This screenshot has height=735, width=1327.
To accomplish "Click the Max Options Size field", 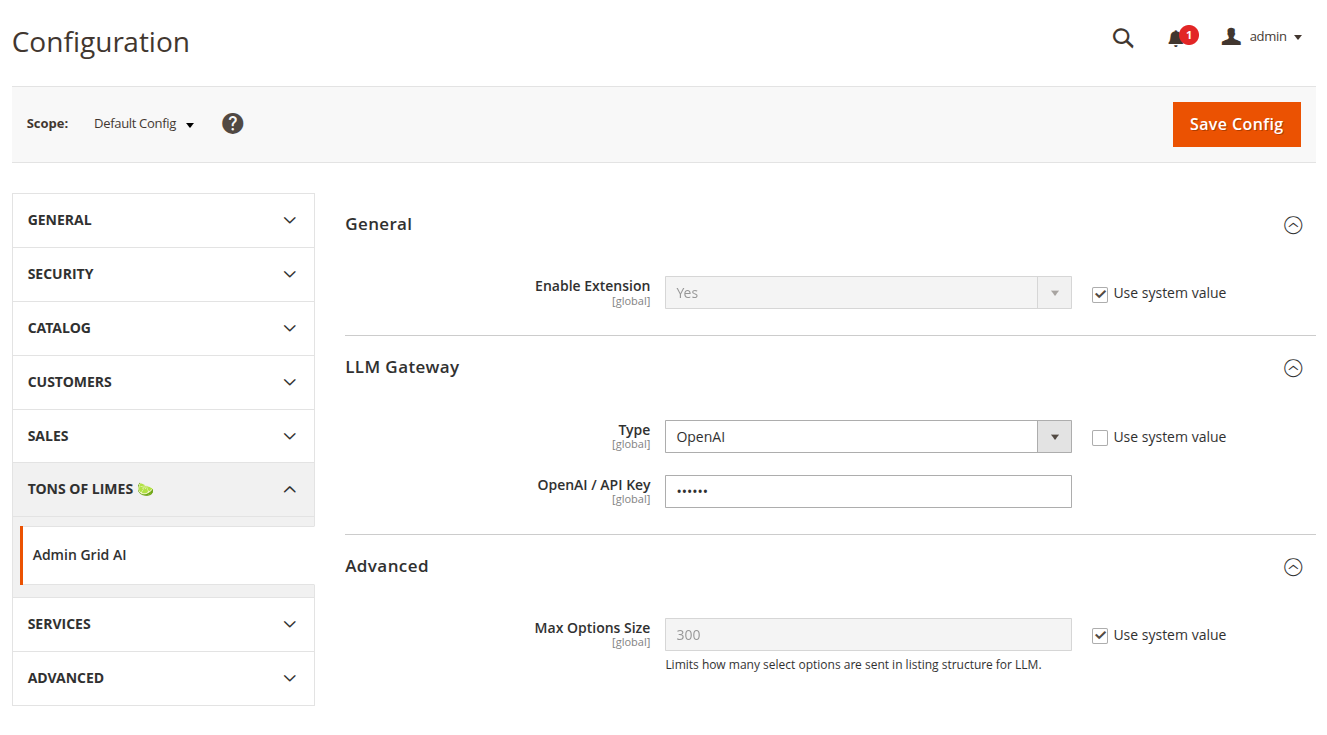I will pos(868,635).
